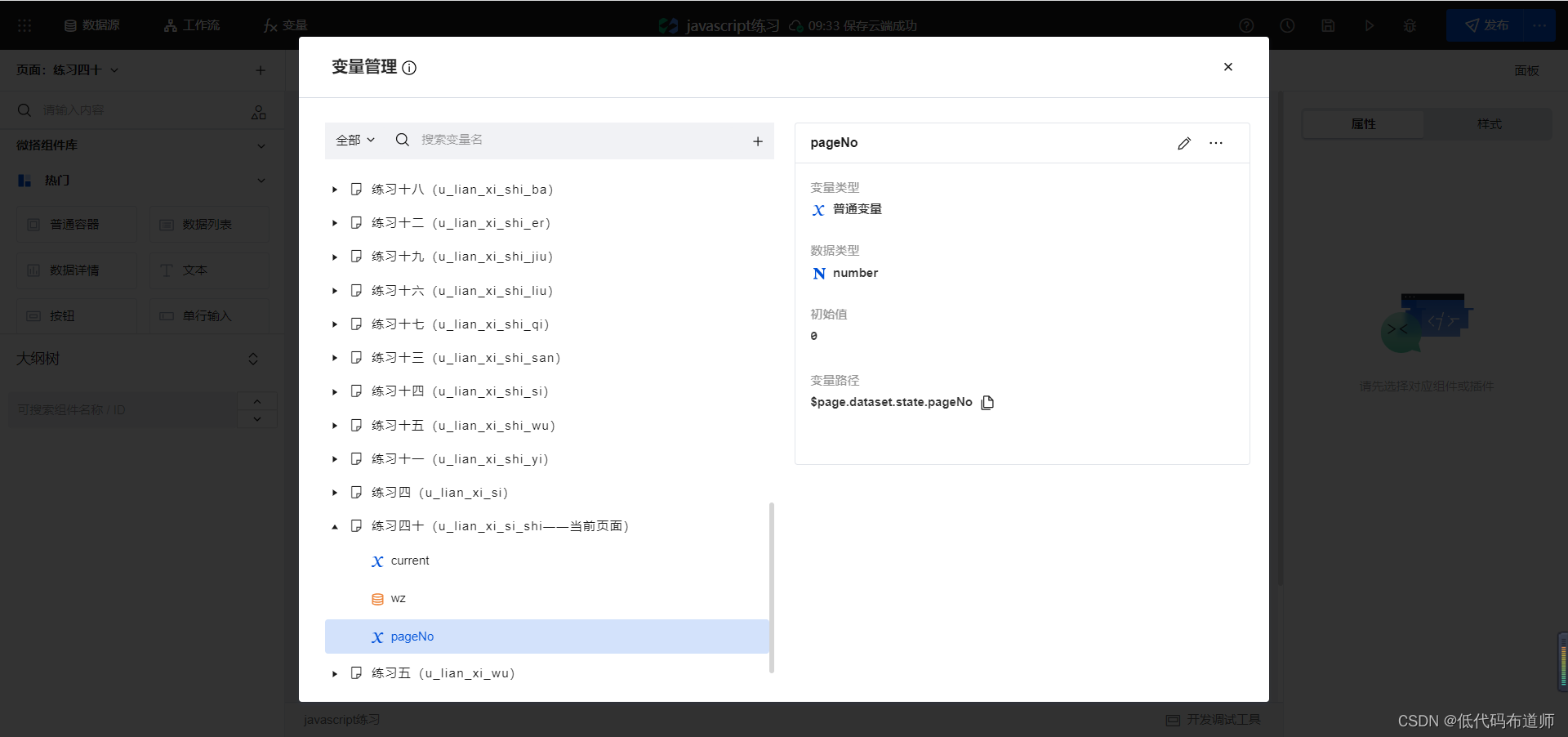Switch to the 属性 tab
This screenshot has height=737, width=1568.
1363,124
